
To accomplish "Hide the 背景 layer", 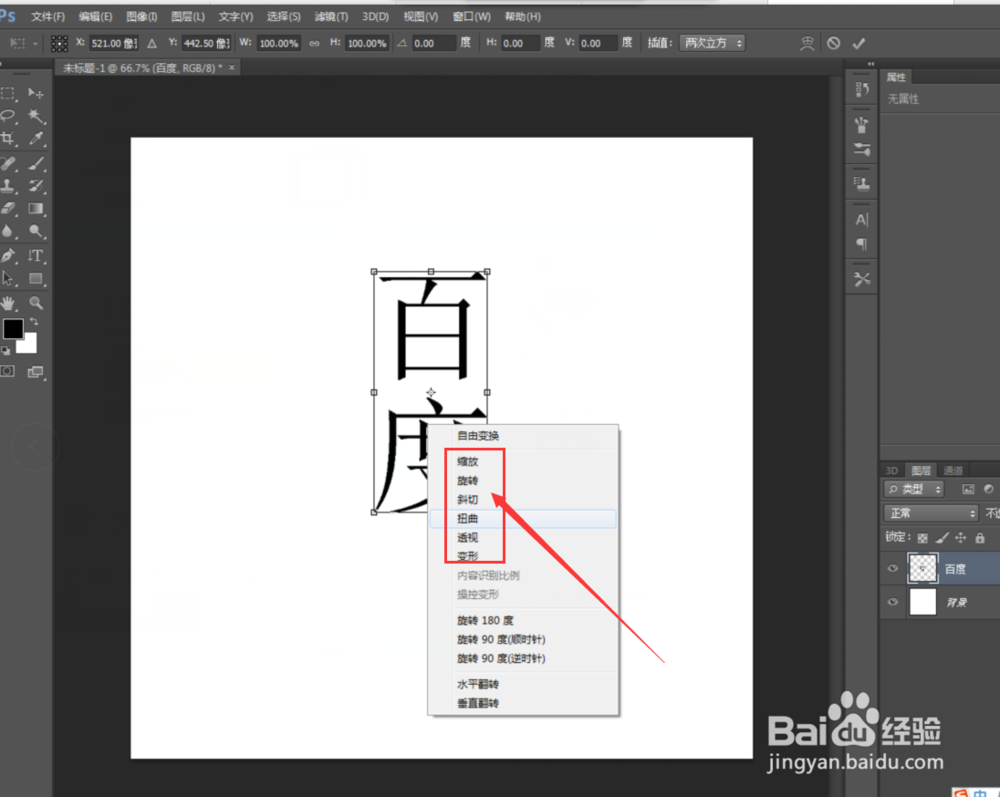I will click(893, 602).
